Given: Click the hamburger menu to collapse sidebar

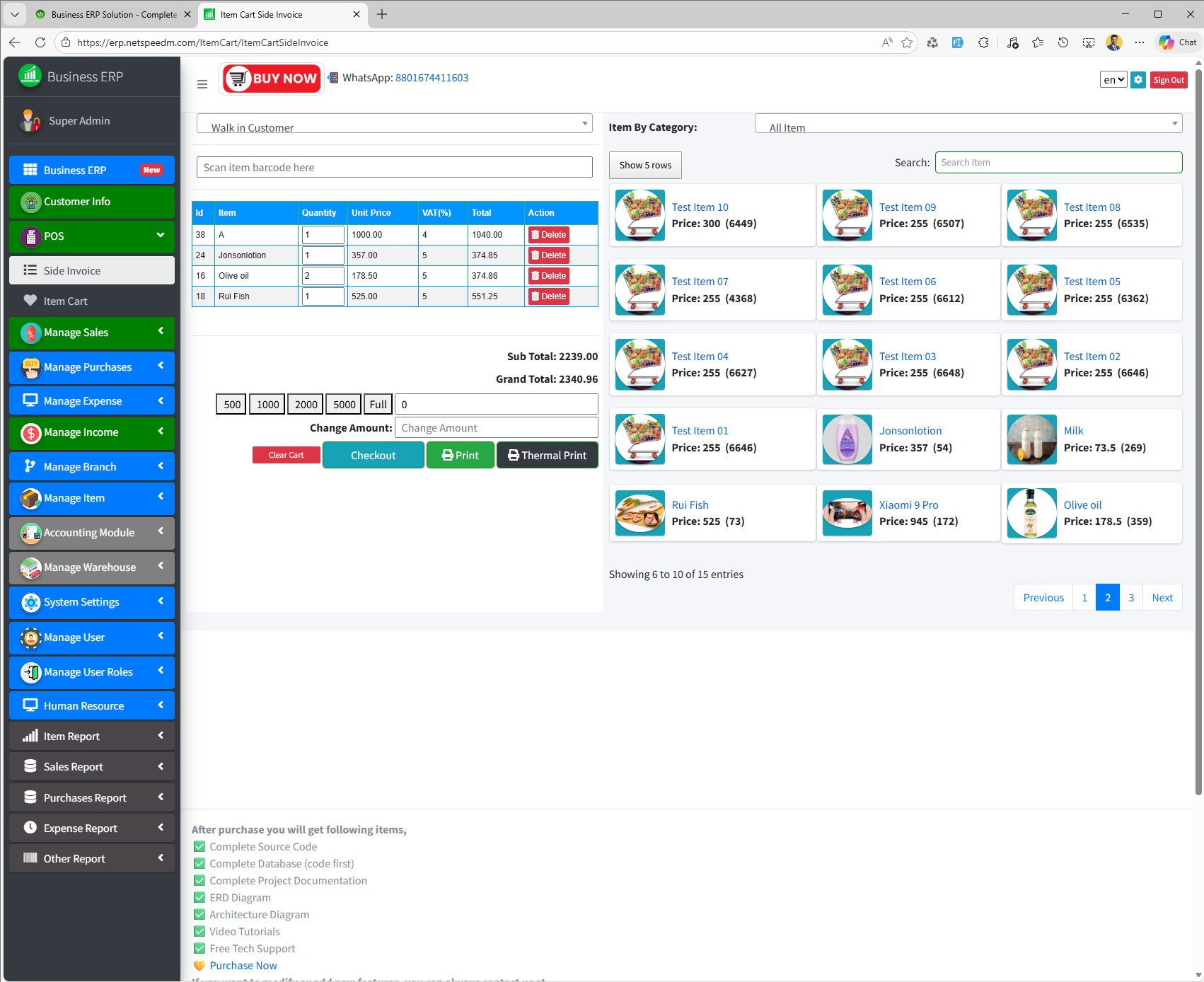Looking at the screenshot, I should pyautogui.click(x=202, y=83).
